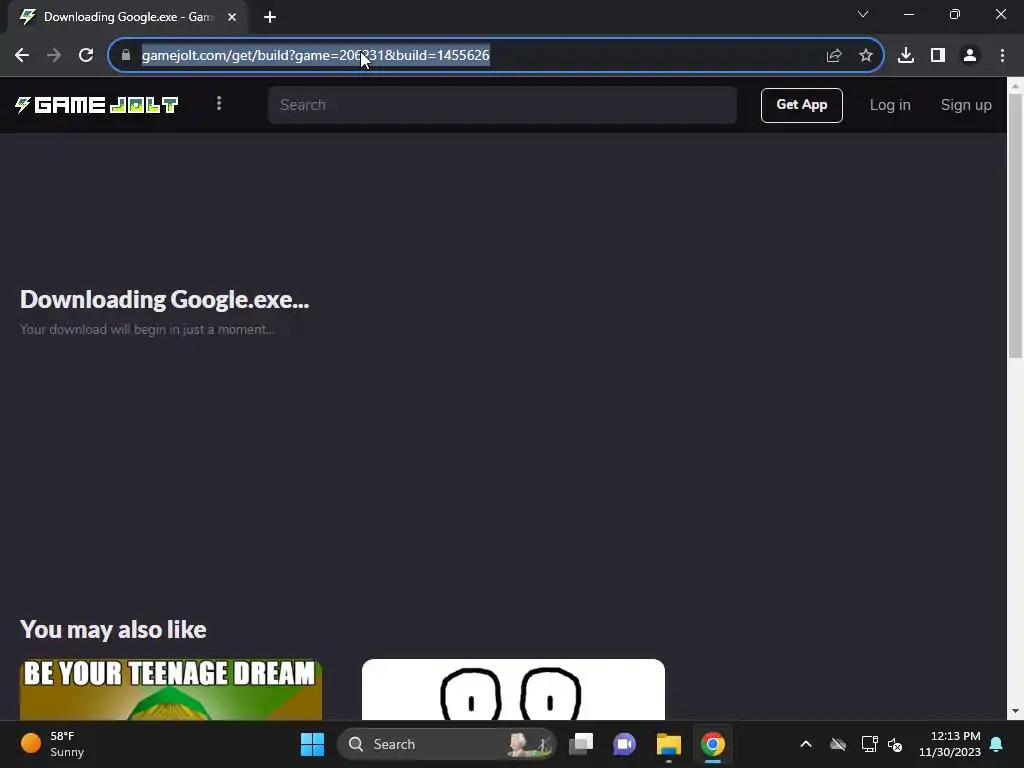Launch the Teams Chat taskbar icon
The image size is (1024, 768).
pyautogui.click(x=624, y=744)
